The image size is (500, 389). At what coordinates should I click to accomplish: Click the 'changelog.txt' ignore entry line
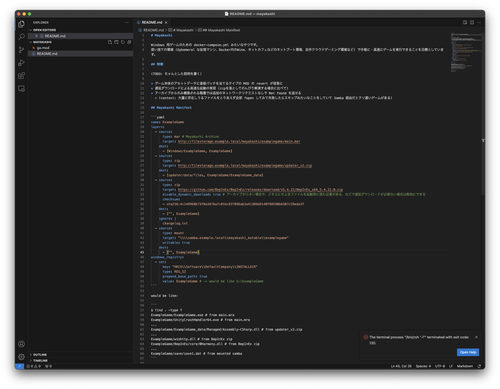(175, 223)
